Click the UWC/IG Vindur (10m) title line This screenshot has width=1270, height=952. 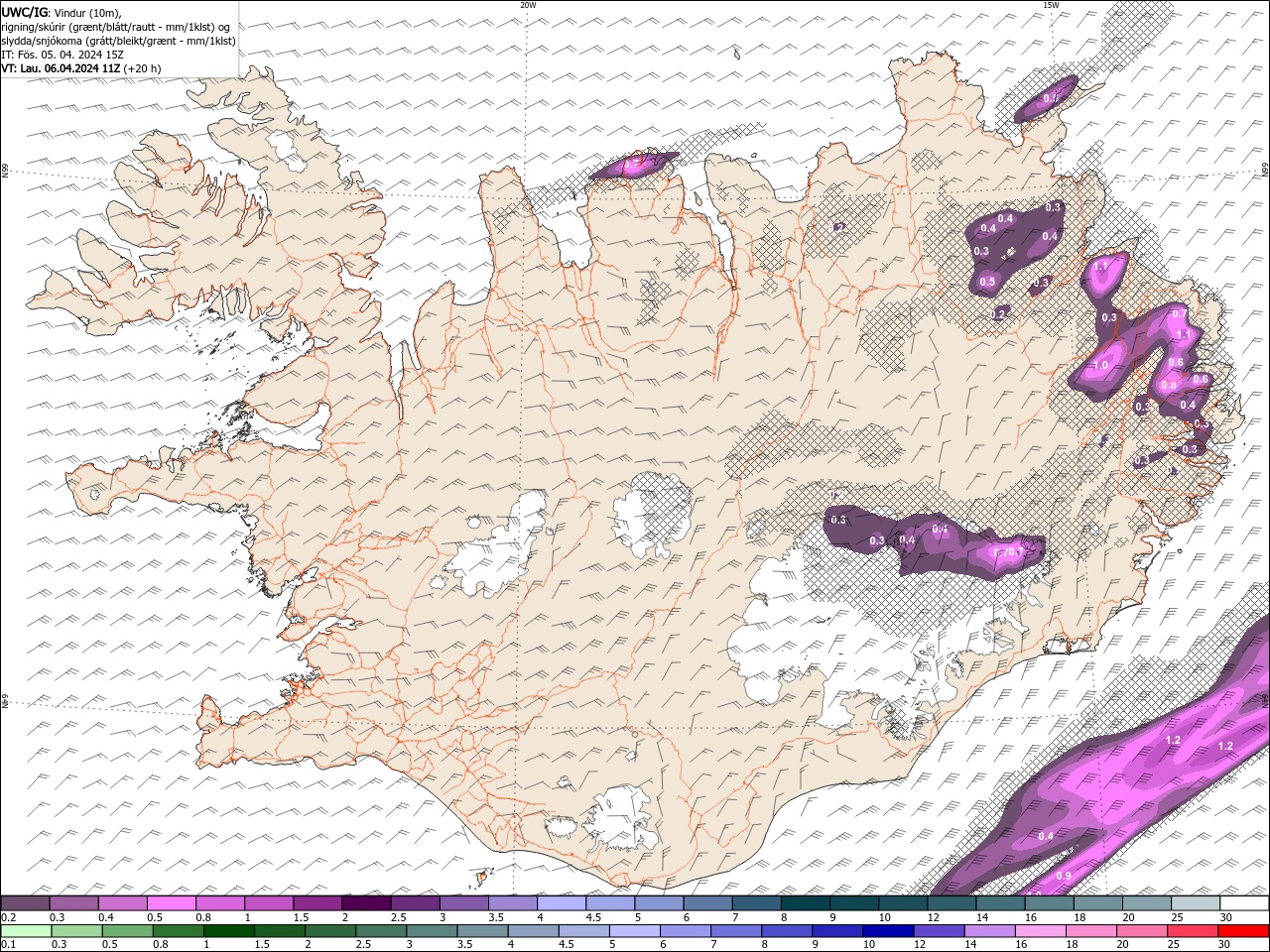pyautogui.click(x=62, y=12)
